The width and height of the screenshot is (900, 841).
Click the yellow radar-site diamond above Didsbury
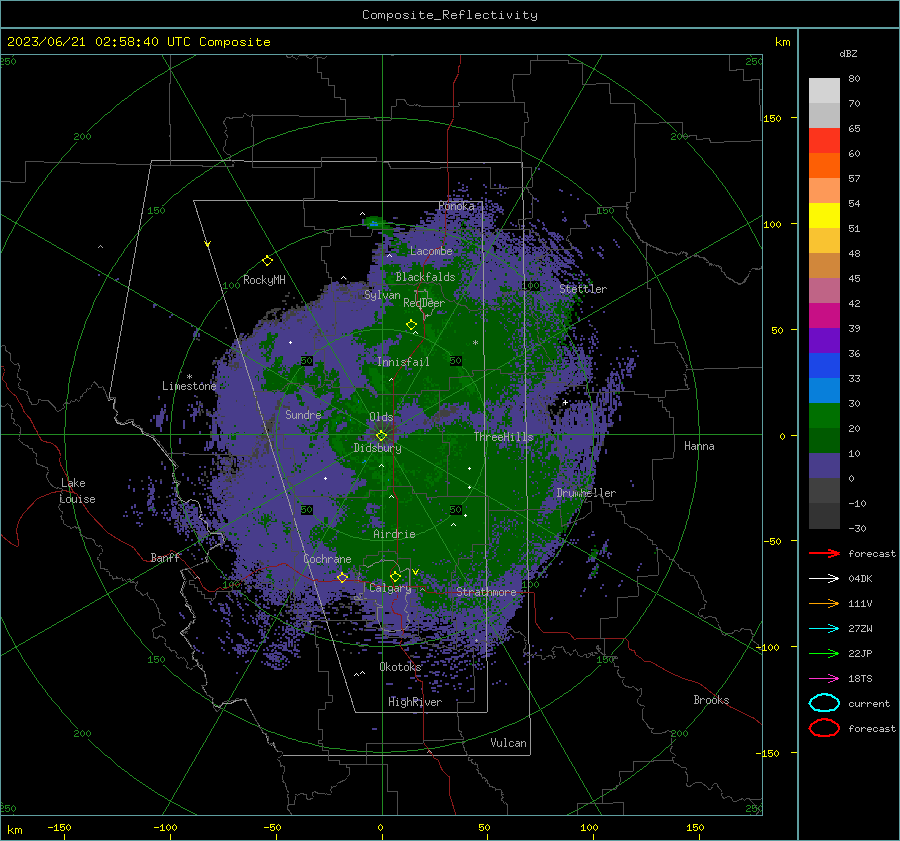click(x=381, y=436)
